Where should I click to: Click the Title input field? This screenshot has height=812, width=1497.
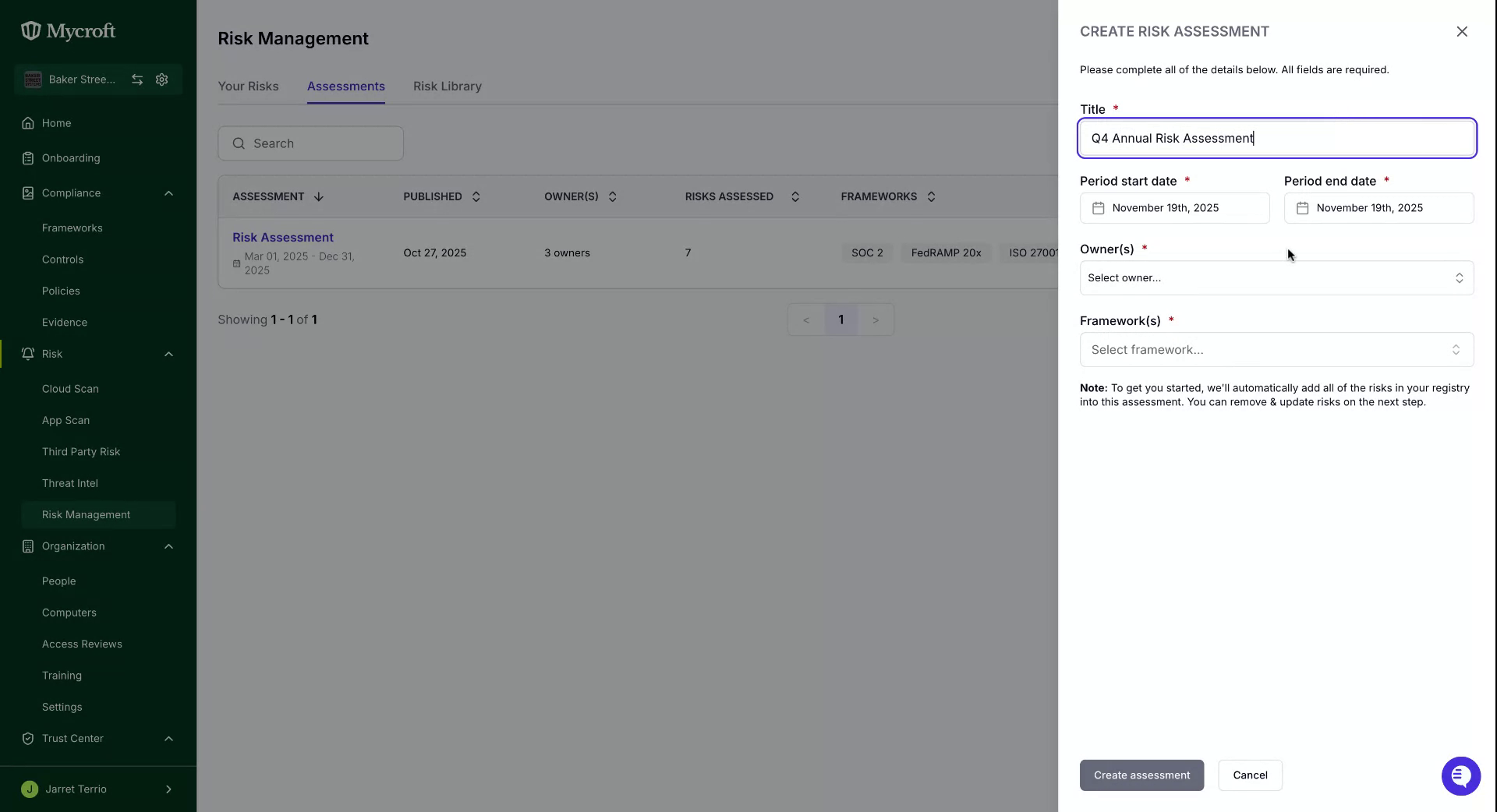(x=1276, y=139)
